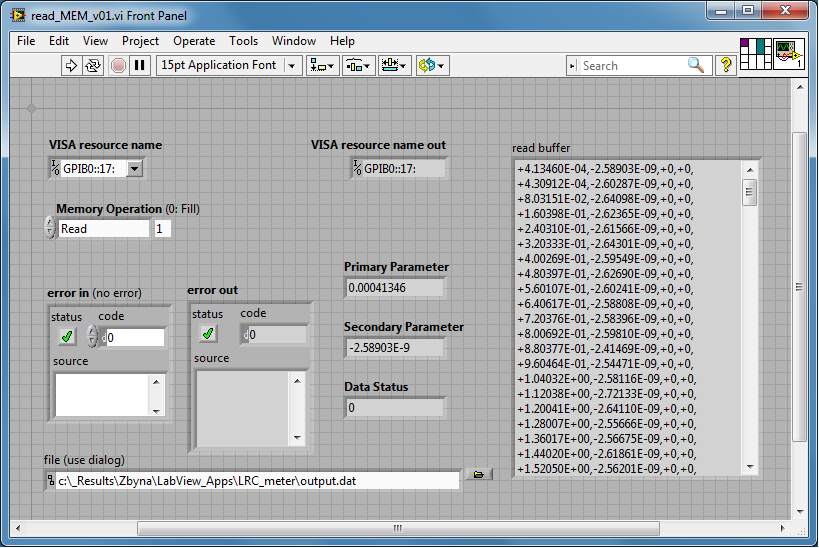This screenshot has height=548, width=819.
Task: Click the output.dat file path field
Action: (x=258, y=481)
